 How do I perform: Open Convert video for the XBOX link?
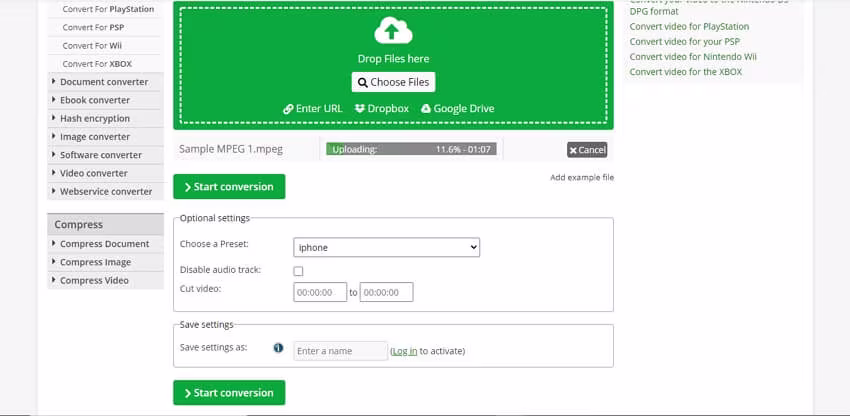point(686,72)
